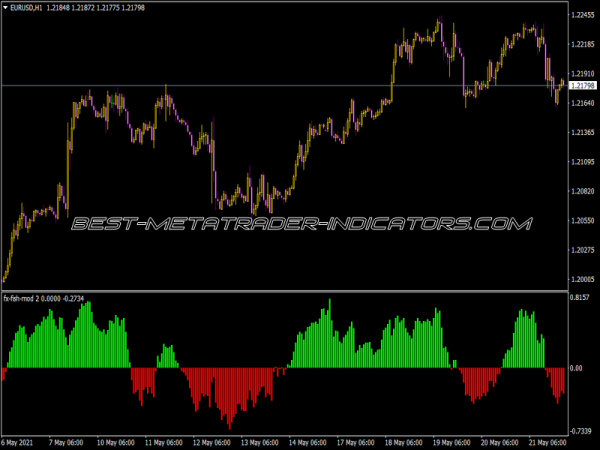Click the 18 May 06:00 time label
This screenshot has height=450, width=600.
pos(403,443)
